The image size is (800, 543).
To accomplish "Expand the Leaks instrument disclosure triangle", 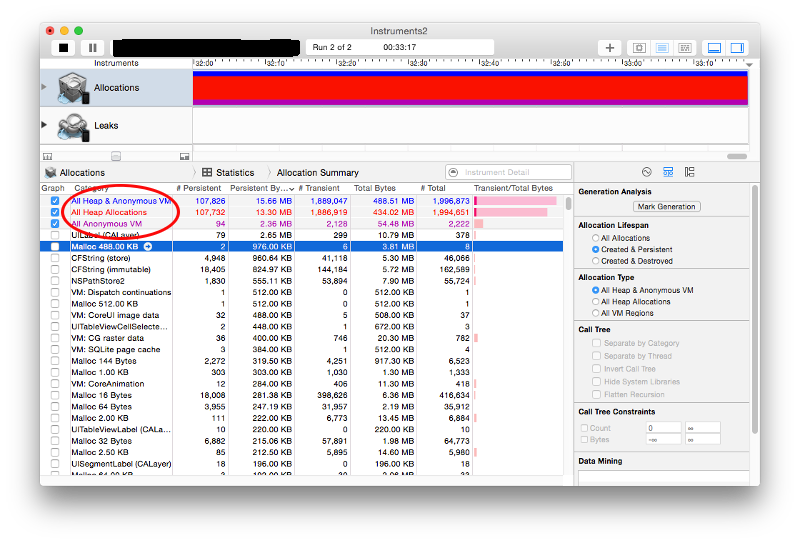I will coord(44,125).
